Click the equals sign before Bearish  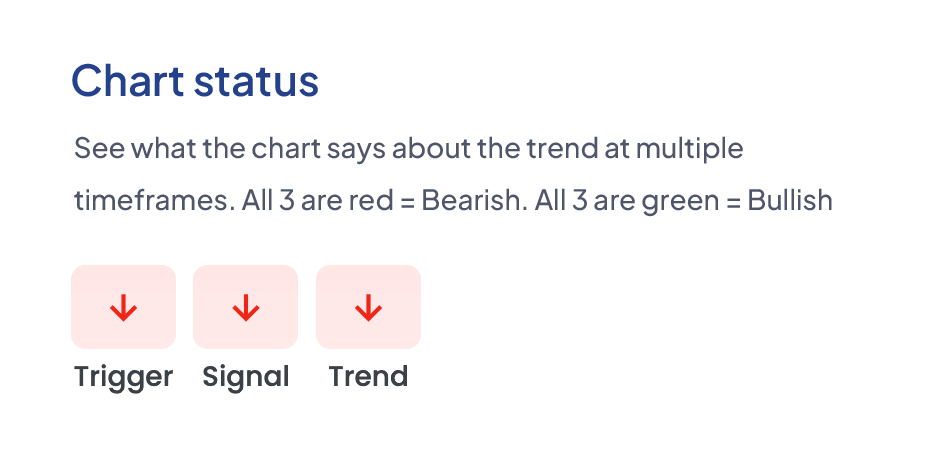coord(407,200)
